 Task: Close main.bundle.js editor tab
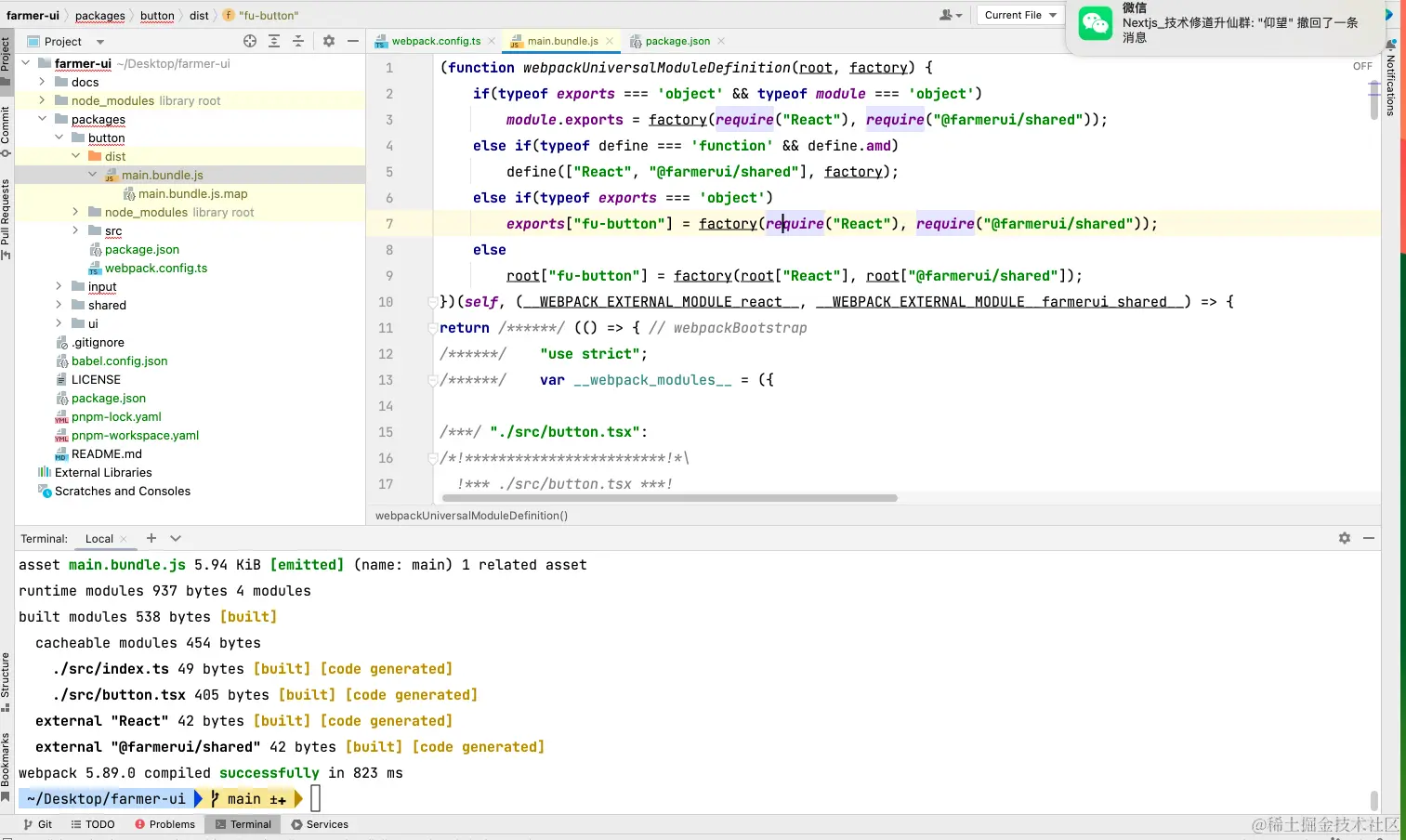(x=610, y=41)
